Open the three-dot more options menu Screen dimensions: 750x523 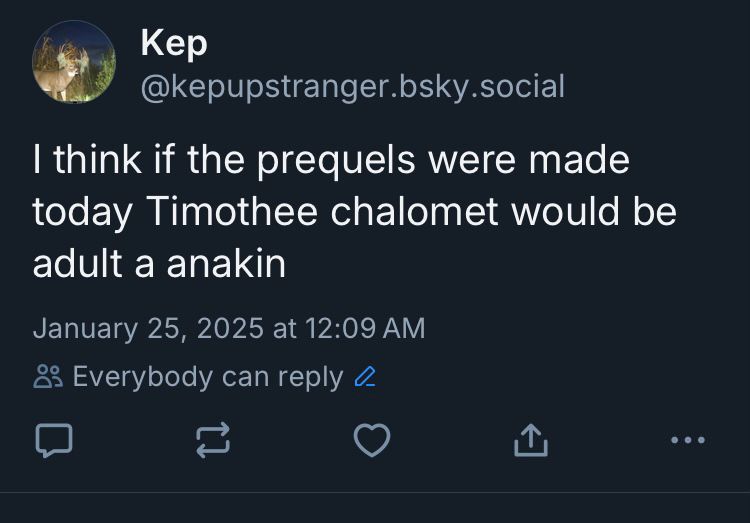(688, 439)
